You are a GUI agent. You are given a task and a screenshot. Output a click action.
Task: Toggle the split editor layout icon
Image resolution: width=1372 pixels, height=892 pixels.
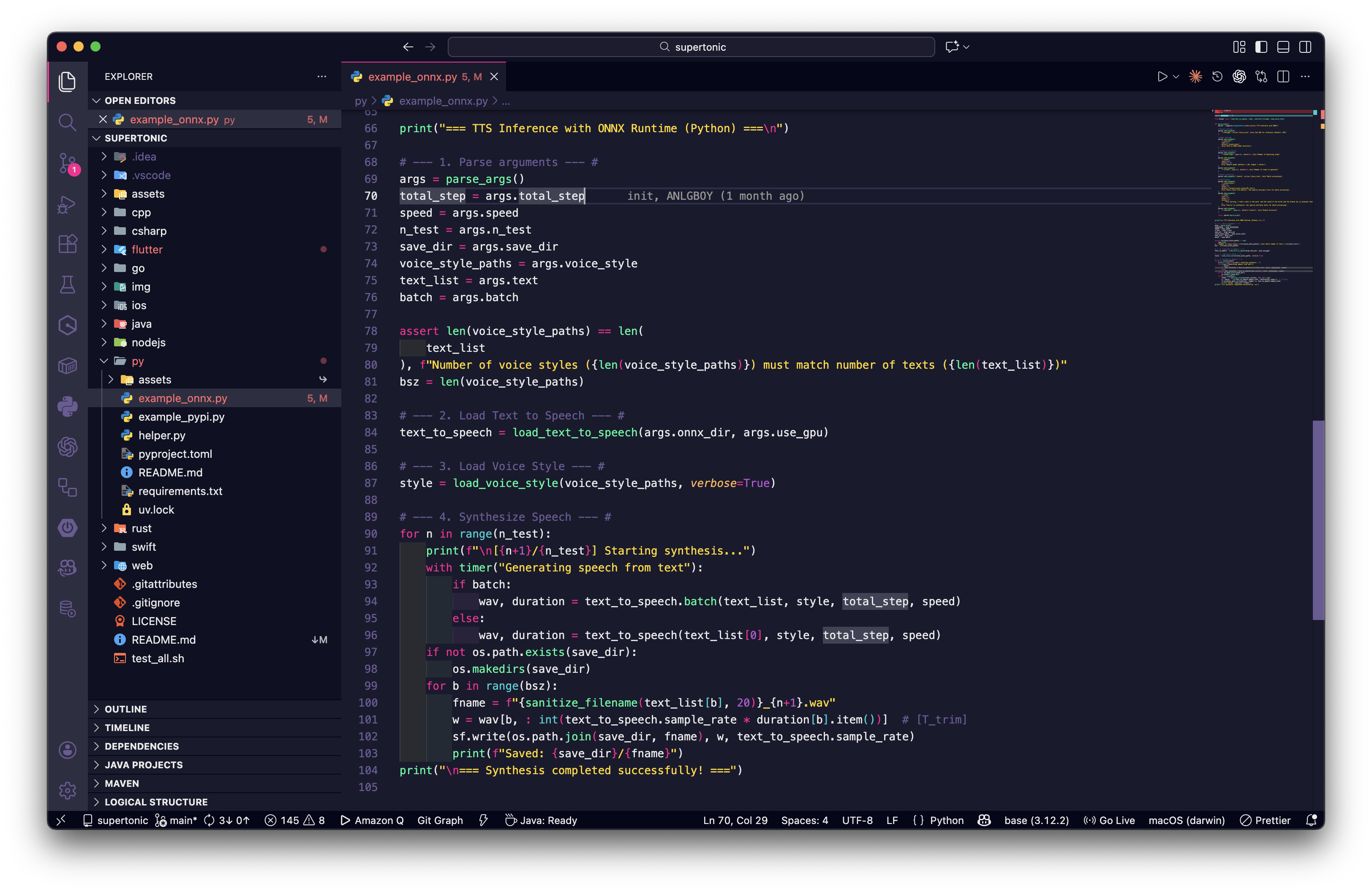[x=1284, y=76]
